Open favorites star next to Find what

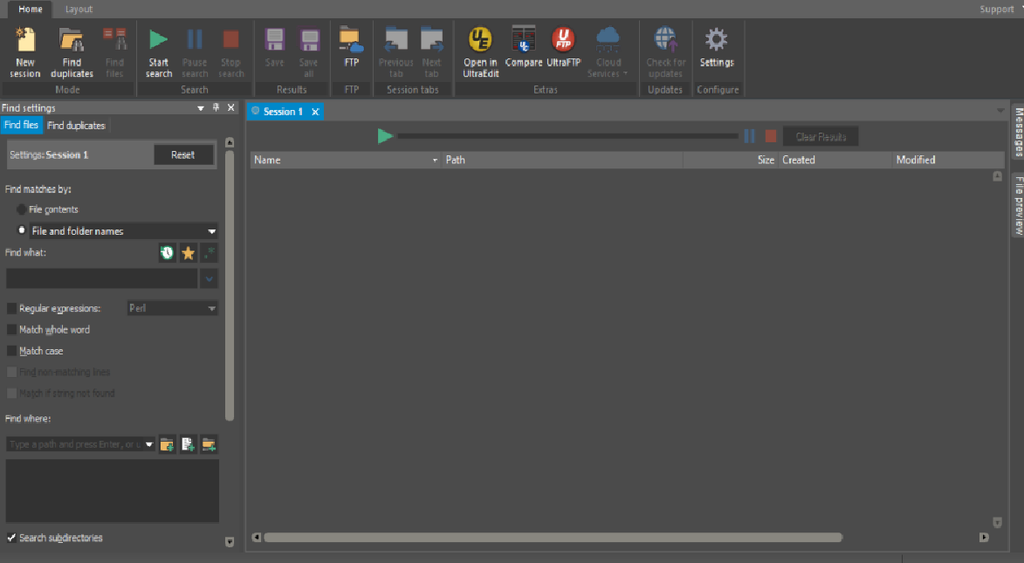click(x=188, y=253)
